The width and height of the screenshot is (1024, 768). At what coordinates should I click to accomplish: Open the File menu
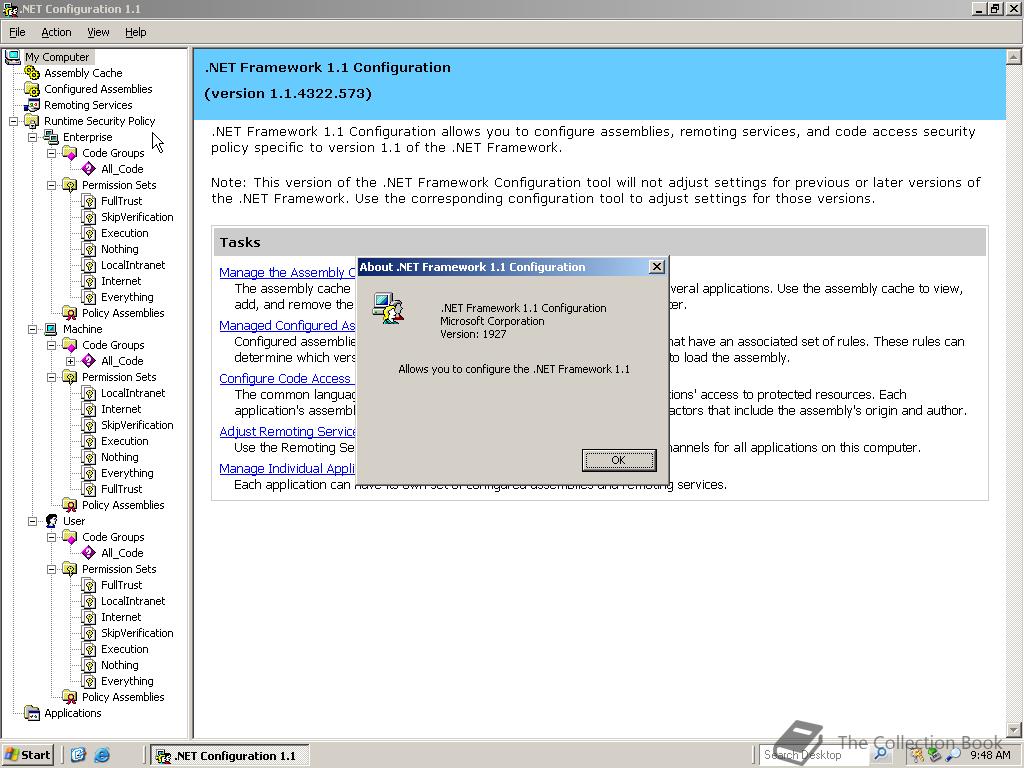coord(17,32)
